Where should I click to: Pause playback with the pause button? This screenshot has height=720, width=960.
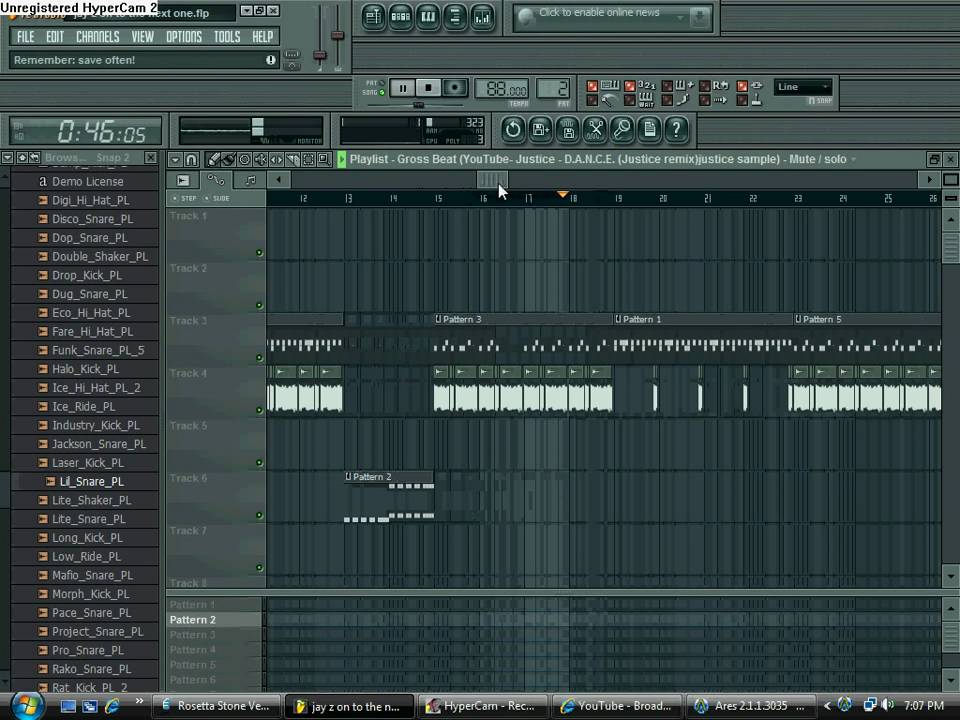[403, 88]
